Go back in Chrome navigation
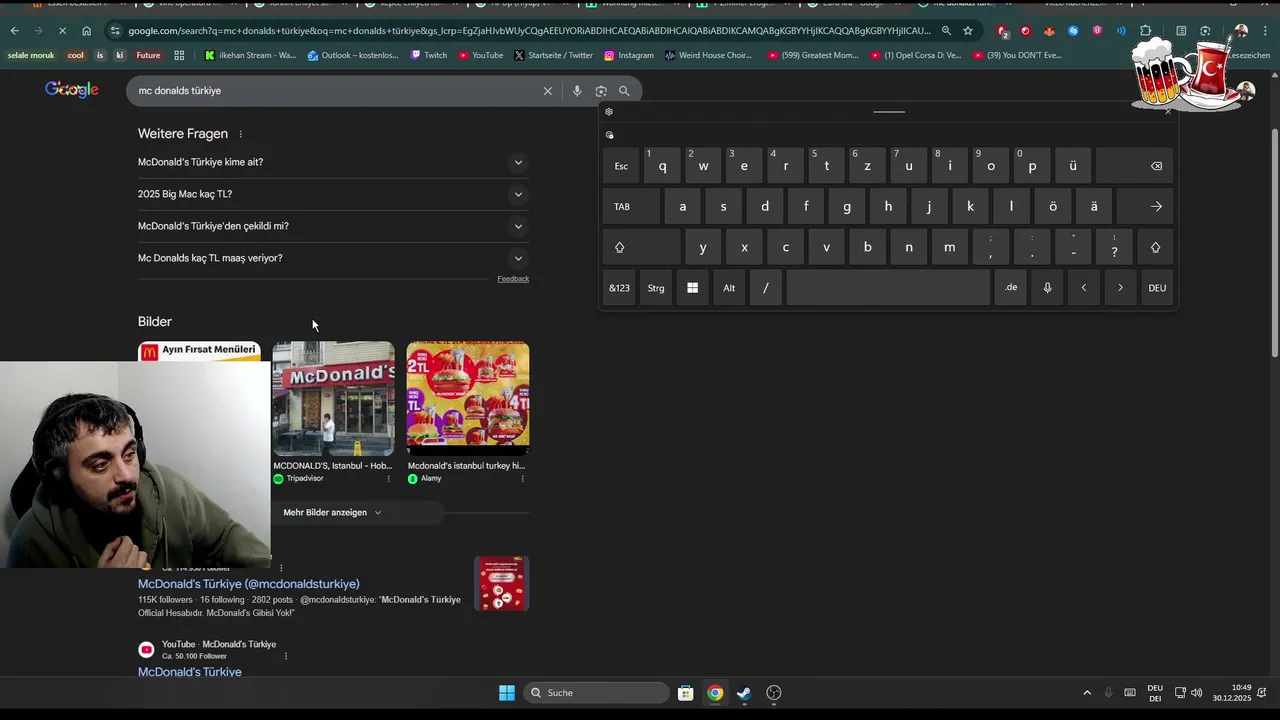 (x=14, y=31)
